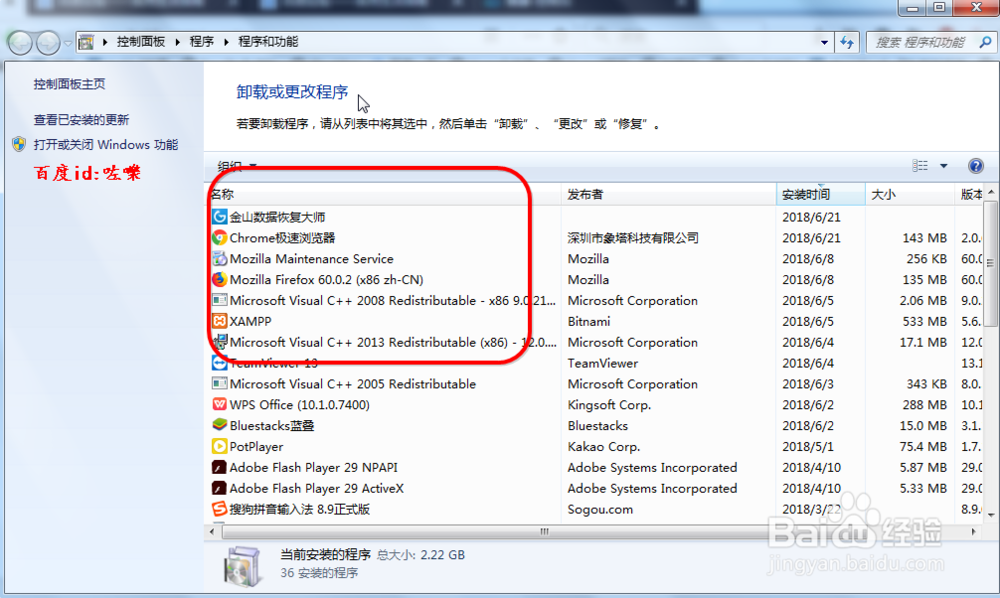Click size value 533 MB
Image resolution: width=1000 pixels, height=598 pixels.
tap(924, 321)
